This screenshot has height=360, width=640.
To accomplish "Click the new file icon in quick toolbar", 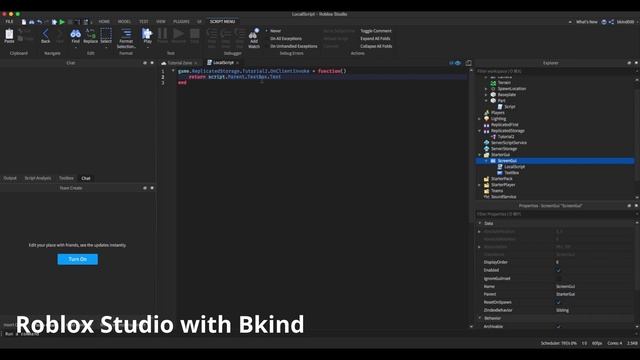I will tap(24, 22).
